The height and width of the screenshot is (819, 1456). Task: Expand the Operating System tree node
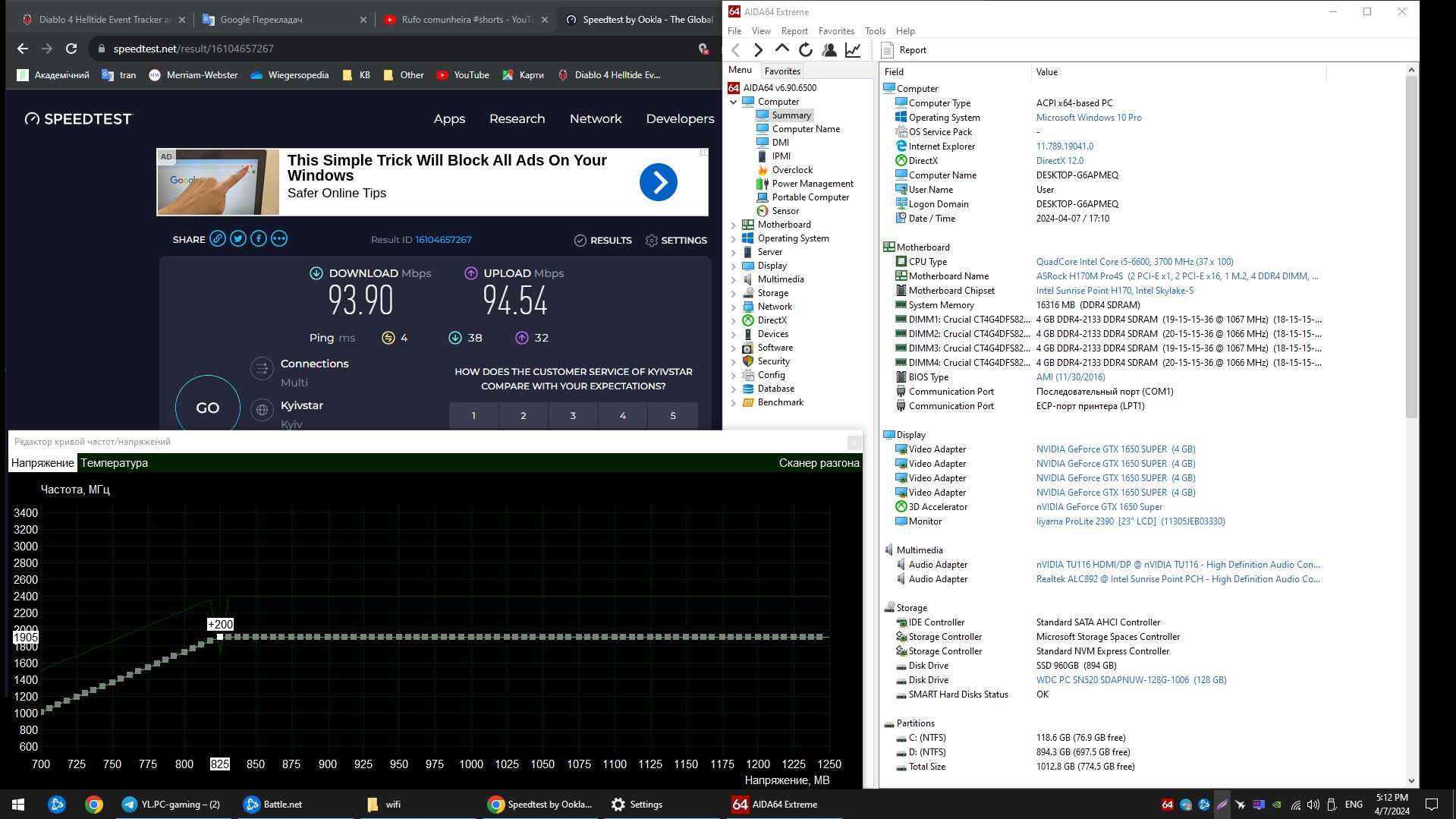coord(734,238)
